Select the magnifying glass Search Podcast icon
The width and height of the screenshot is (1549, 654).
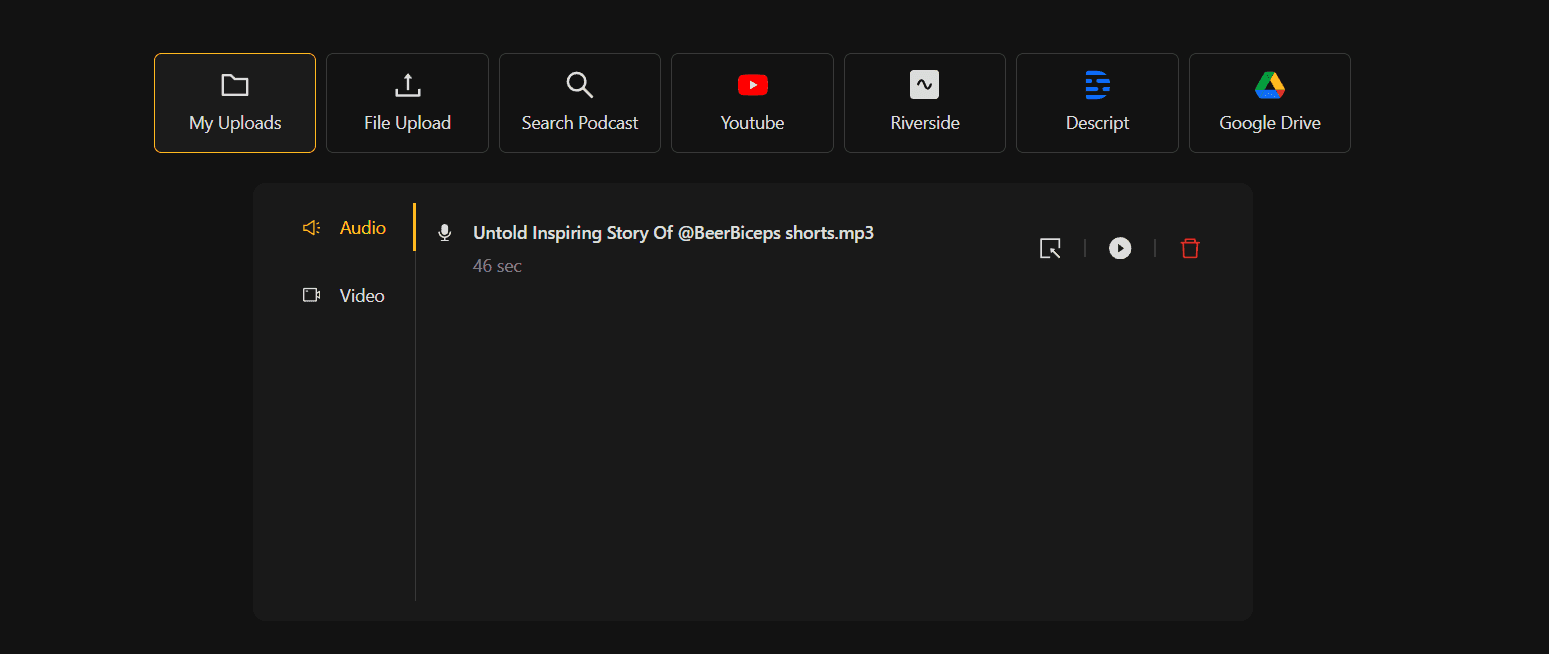tap(579, 85)
